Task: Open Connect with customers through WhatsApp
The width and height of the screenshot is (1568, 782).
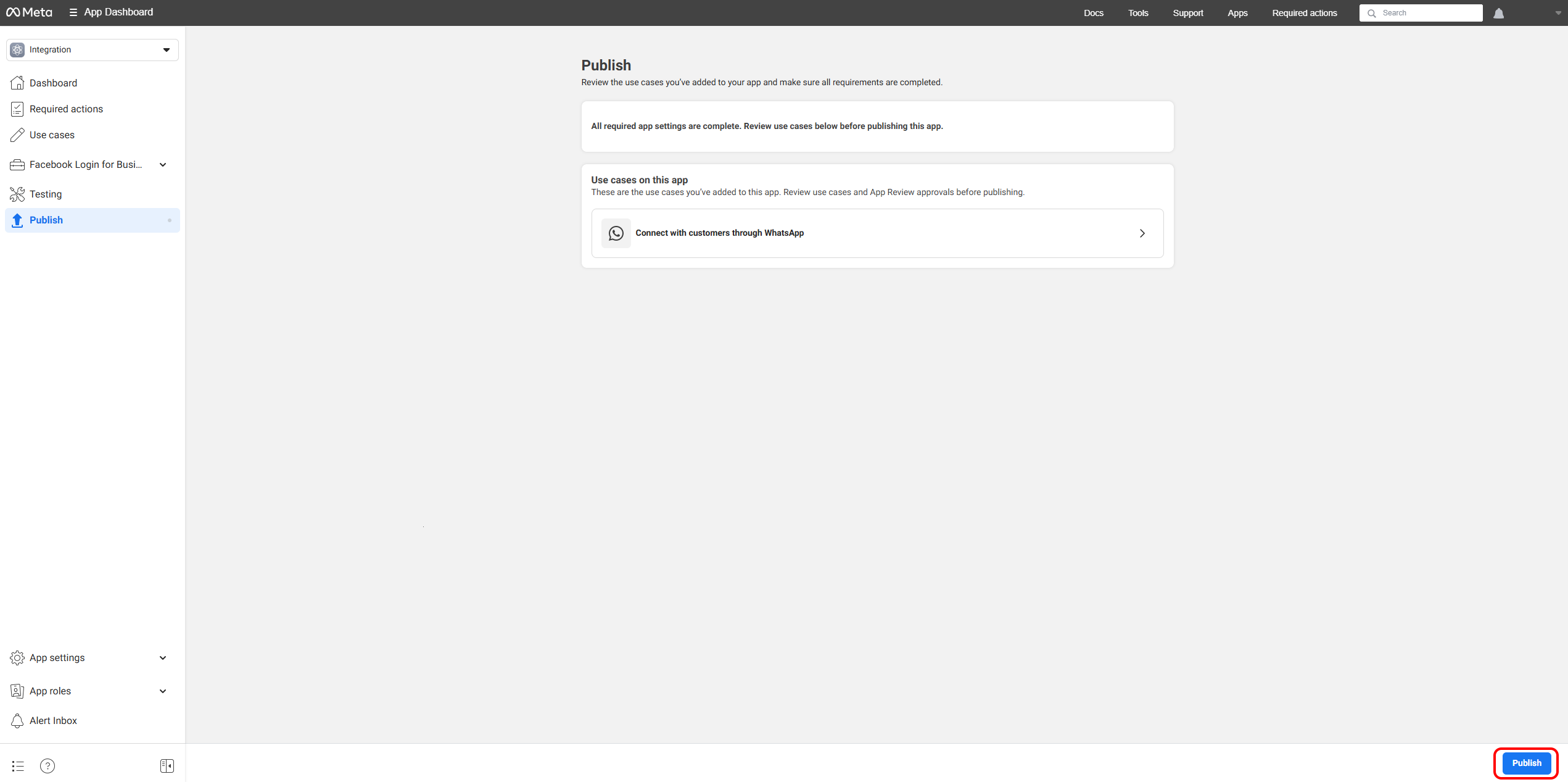Action: point(877,233)
